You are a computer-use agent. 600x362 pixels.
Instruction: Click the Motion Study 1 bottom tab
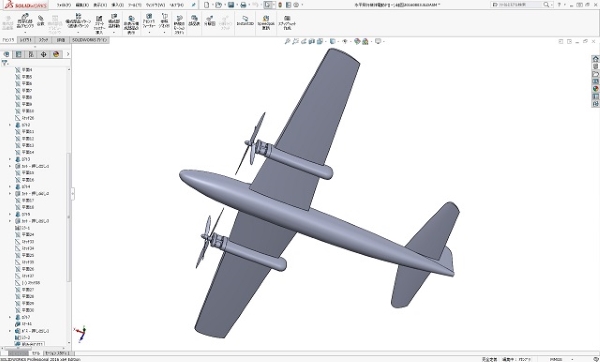(x=57, y=353)
